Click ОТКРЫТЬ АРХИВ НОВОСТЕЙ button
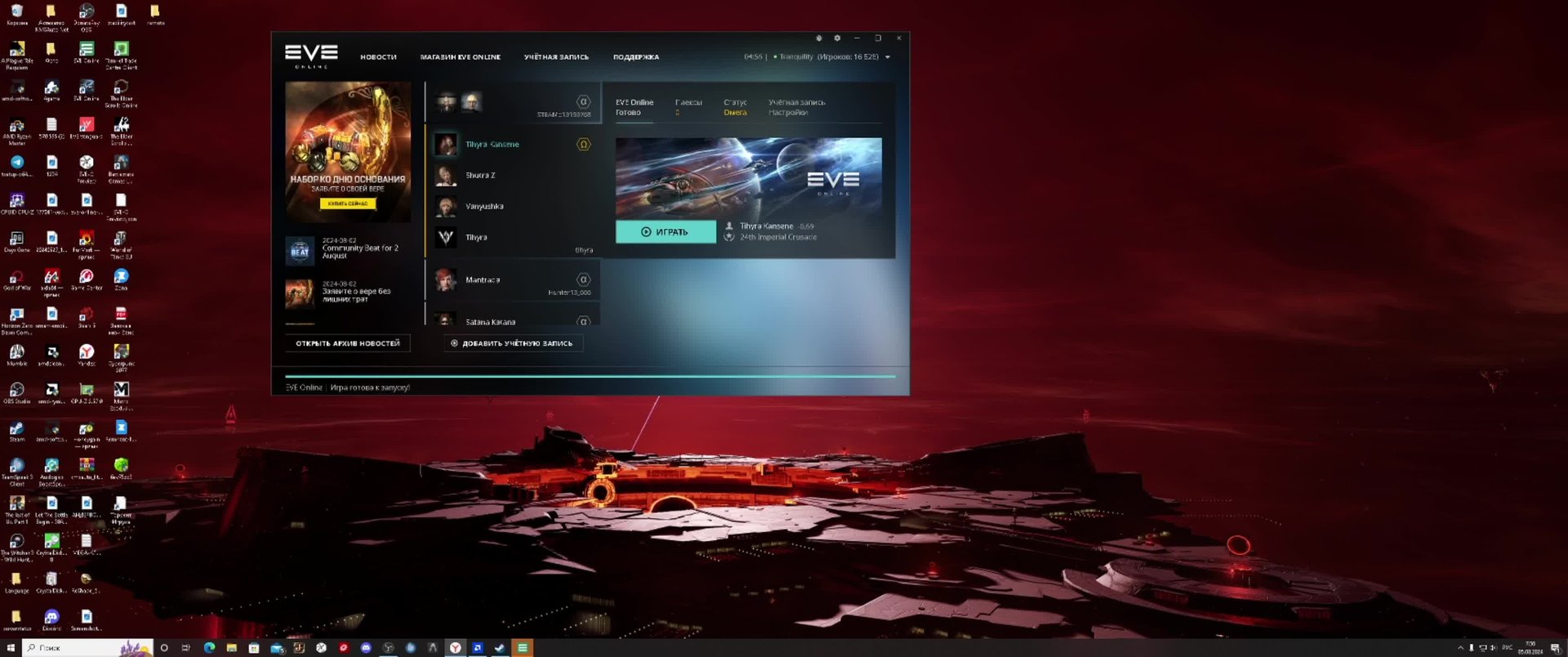1568x657 pixels. (x=348, y=343)
